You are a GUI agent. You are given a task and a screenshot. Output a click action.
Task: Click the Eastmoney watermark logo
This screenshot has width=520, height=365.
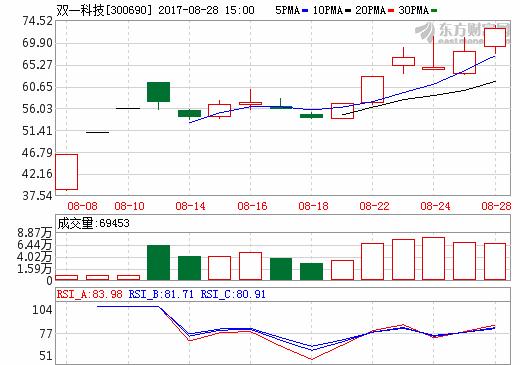click(x=462, y=33)
